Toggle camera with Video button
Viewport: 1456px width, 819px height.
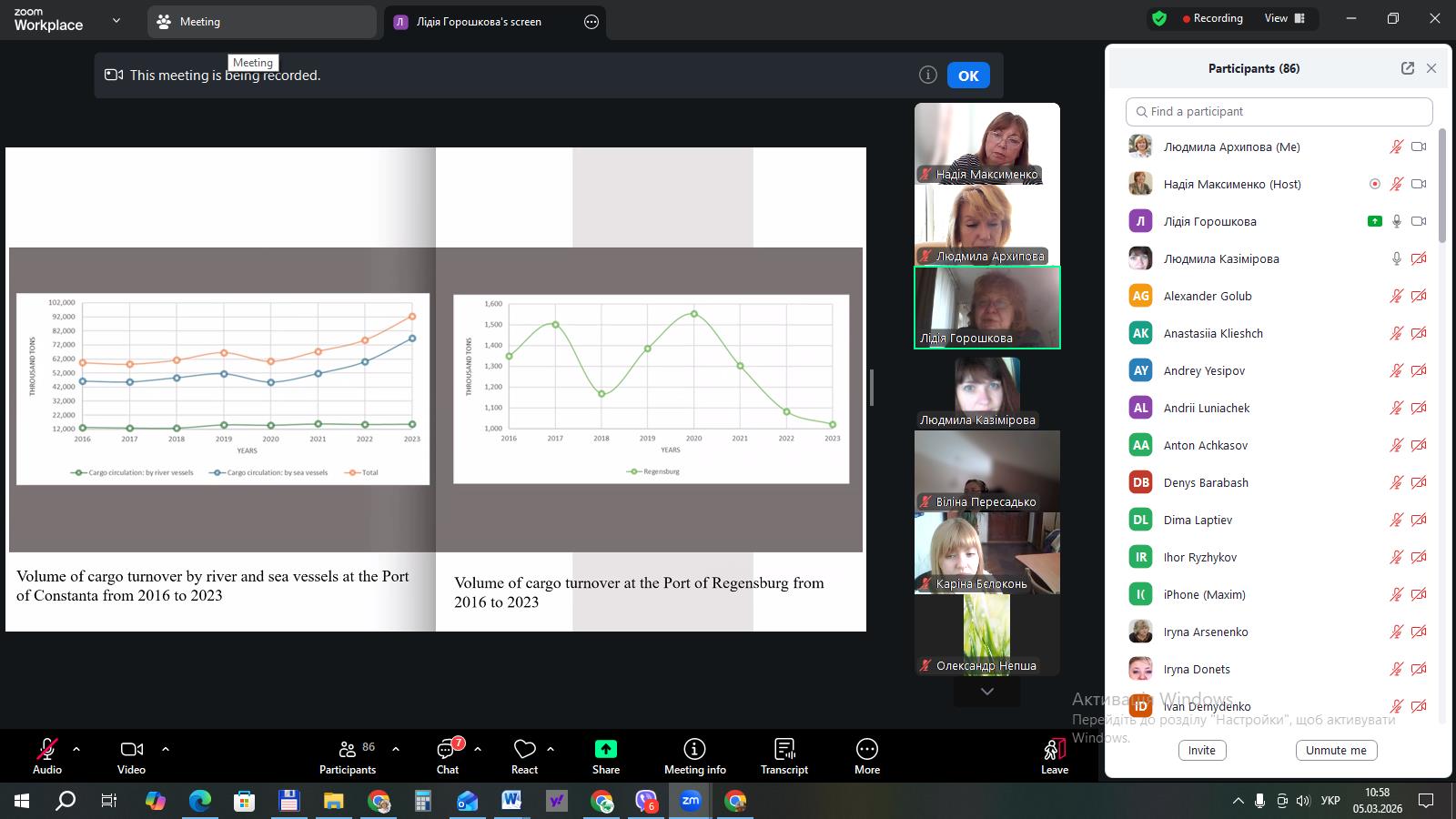point(131,750)
